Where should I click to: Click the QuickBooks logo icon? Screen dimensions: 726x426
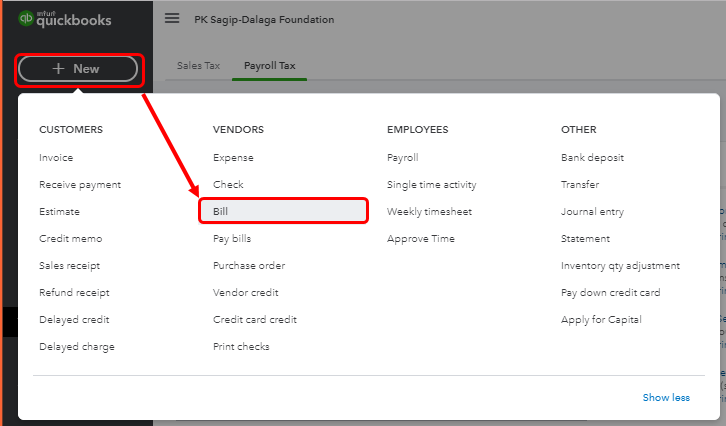click(x=27, y=19)
